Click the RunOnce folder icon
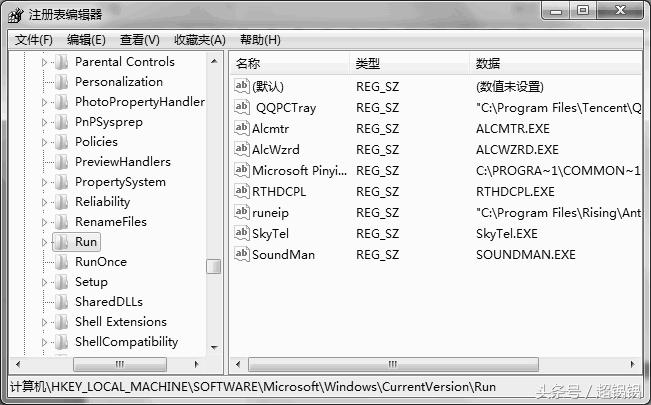This screenshot has height=405, width=651. [62, 262]
